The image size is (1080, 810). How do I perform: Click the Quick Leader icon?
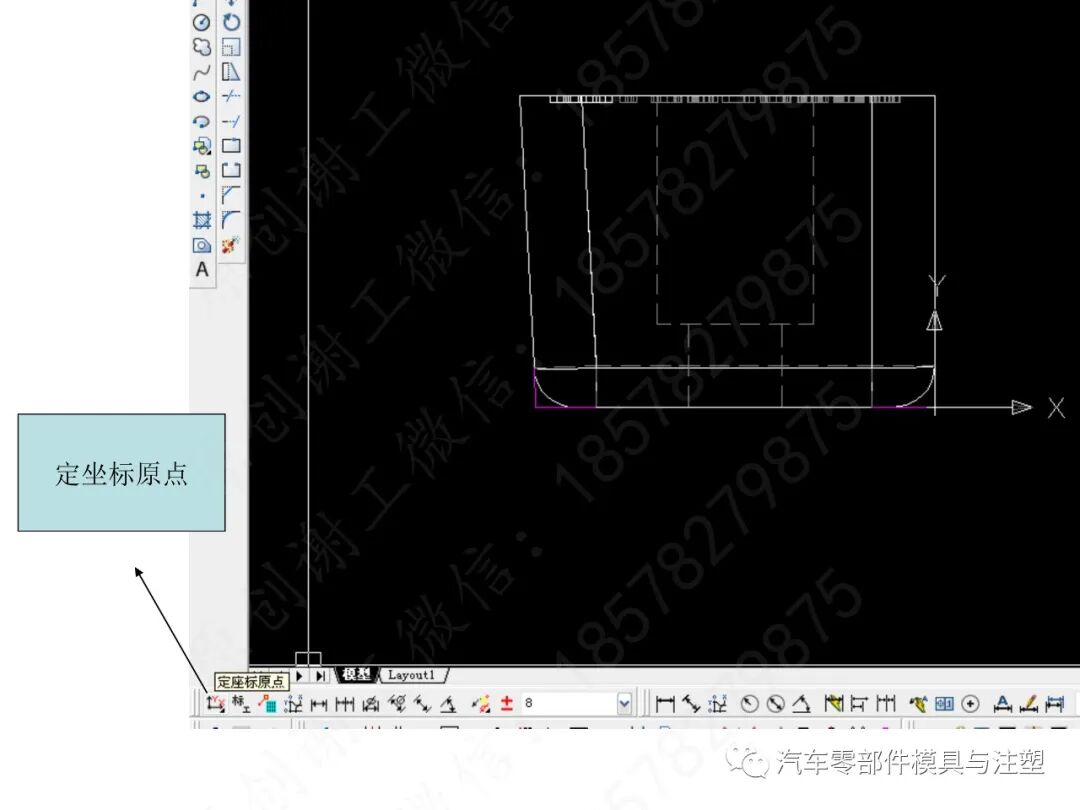coord(917,703)
